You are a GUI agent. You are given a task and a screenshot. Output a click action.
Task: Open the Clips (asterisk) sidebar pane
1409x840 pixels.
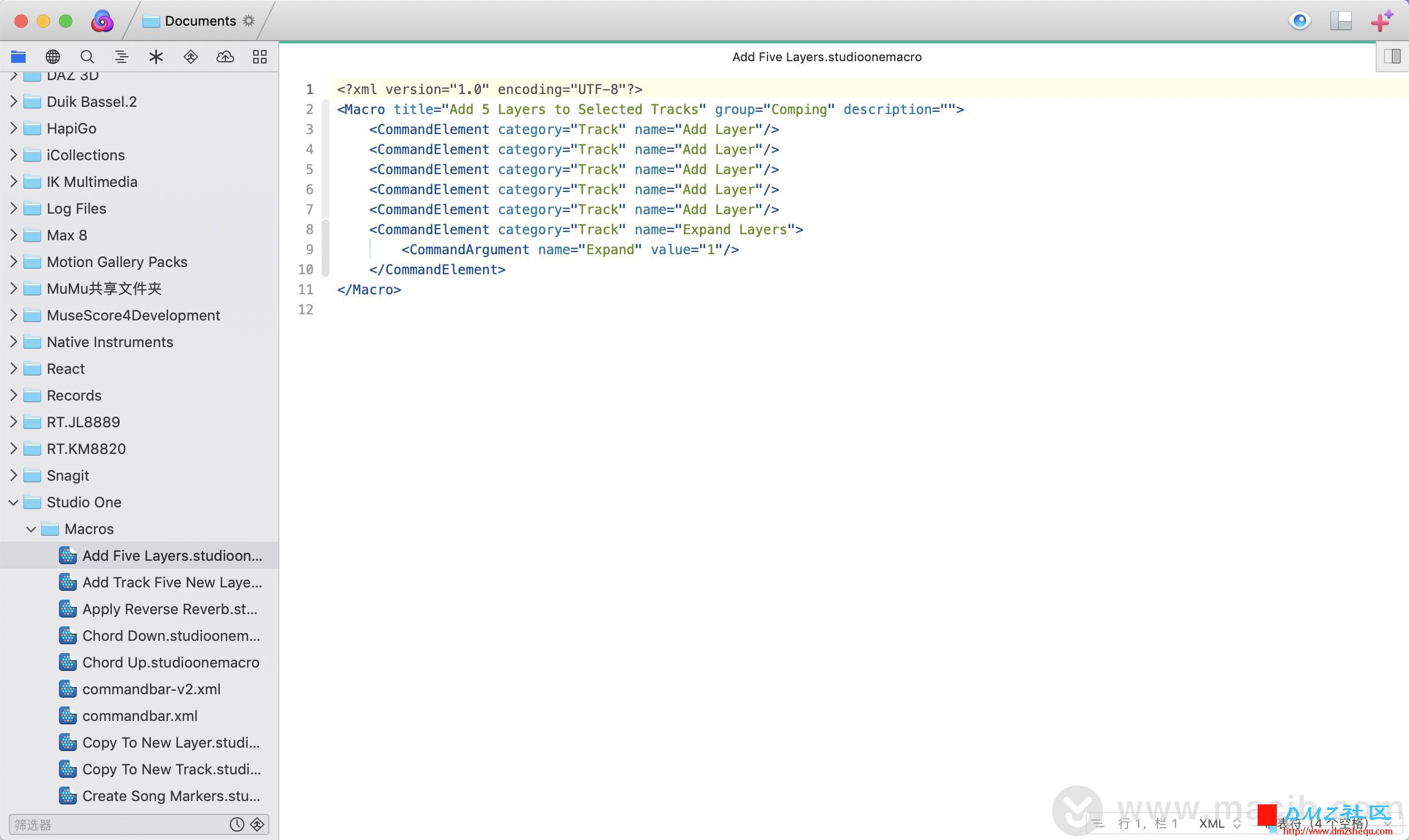(156, 57)
